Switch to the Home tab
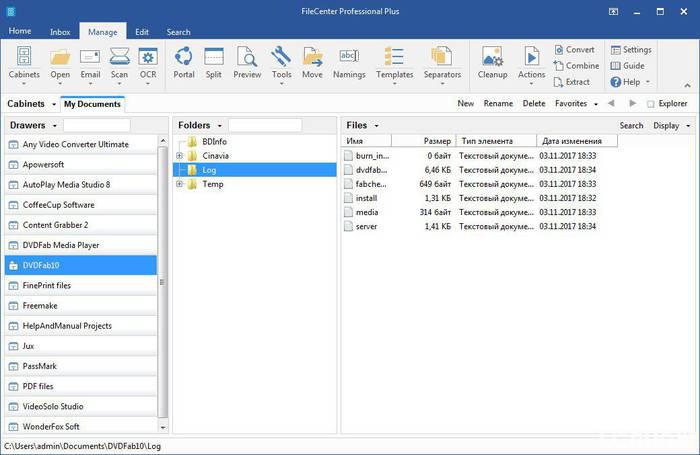The image size is (700, 455). (x=20, y=31)
